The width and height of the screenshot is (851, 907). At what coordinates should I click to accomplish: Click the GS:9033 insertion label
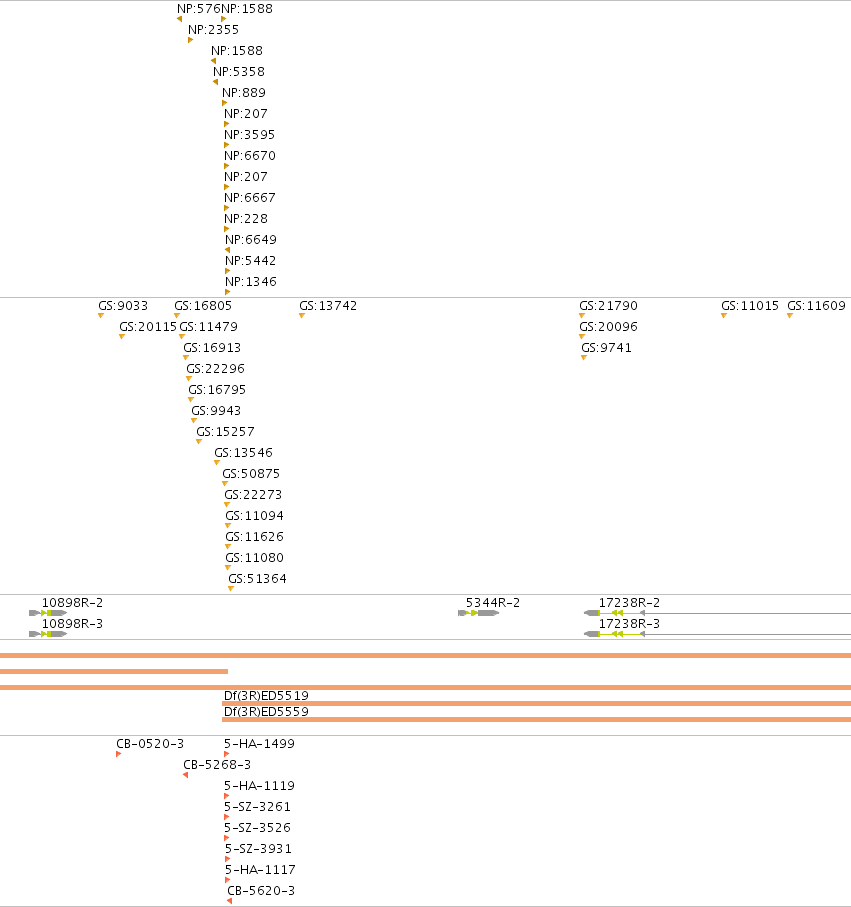point(123,305)
